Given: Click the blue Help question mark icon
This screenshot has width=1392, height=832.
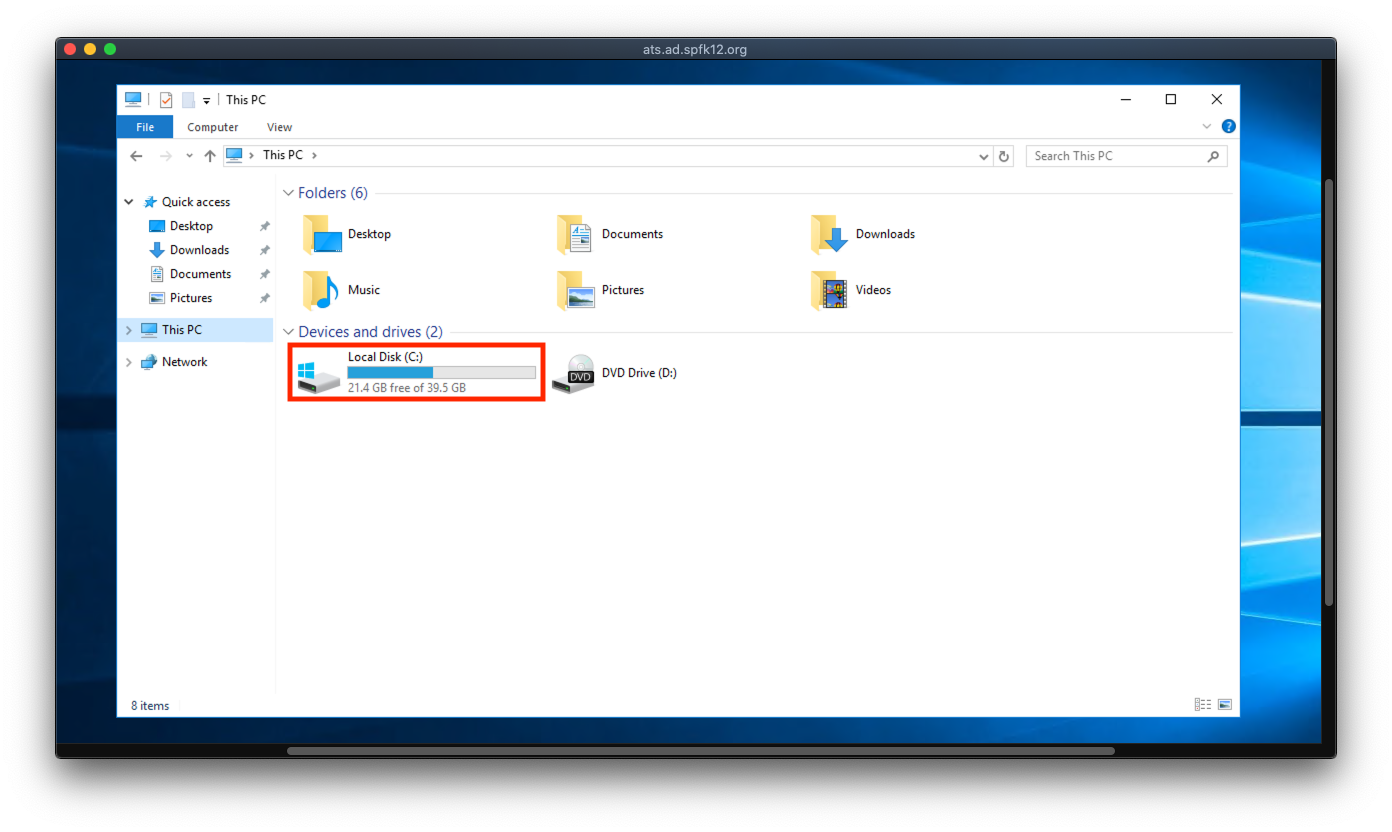Looking at the screenshot, I should pos(1228,126).
